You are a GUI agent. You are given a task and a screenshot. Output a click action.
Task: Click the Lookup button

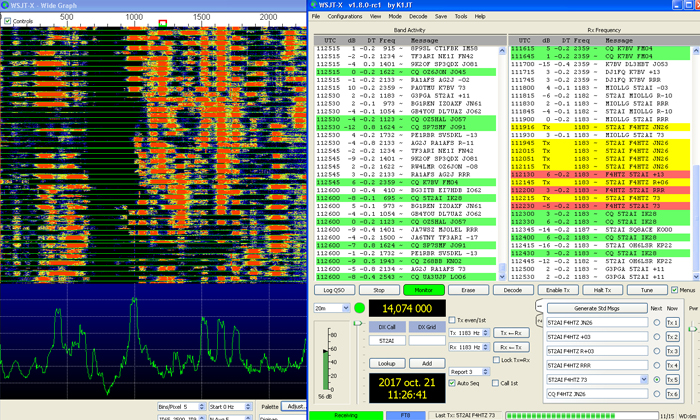point(387,363)
